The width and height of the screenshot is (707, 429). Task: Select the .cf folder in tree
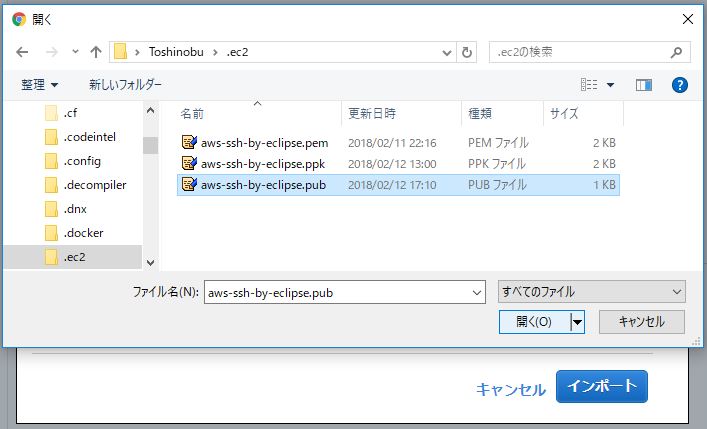70,113
